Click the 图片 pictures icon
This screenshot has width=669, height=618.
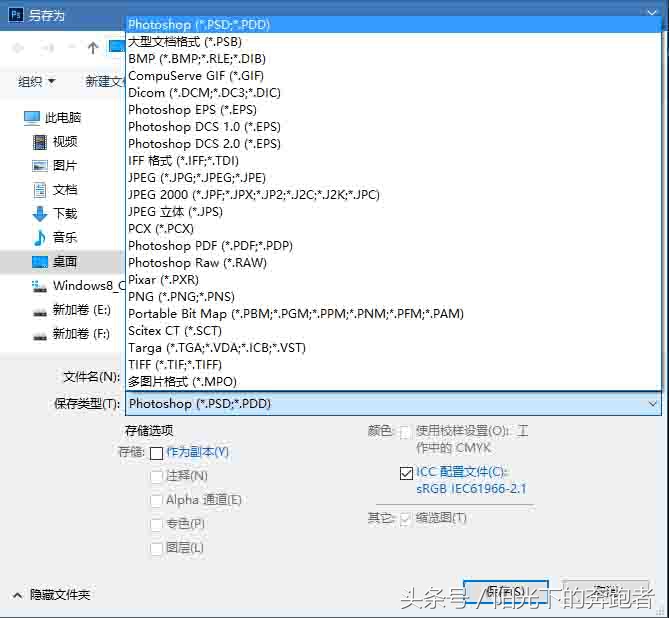tap(40, 166)
